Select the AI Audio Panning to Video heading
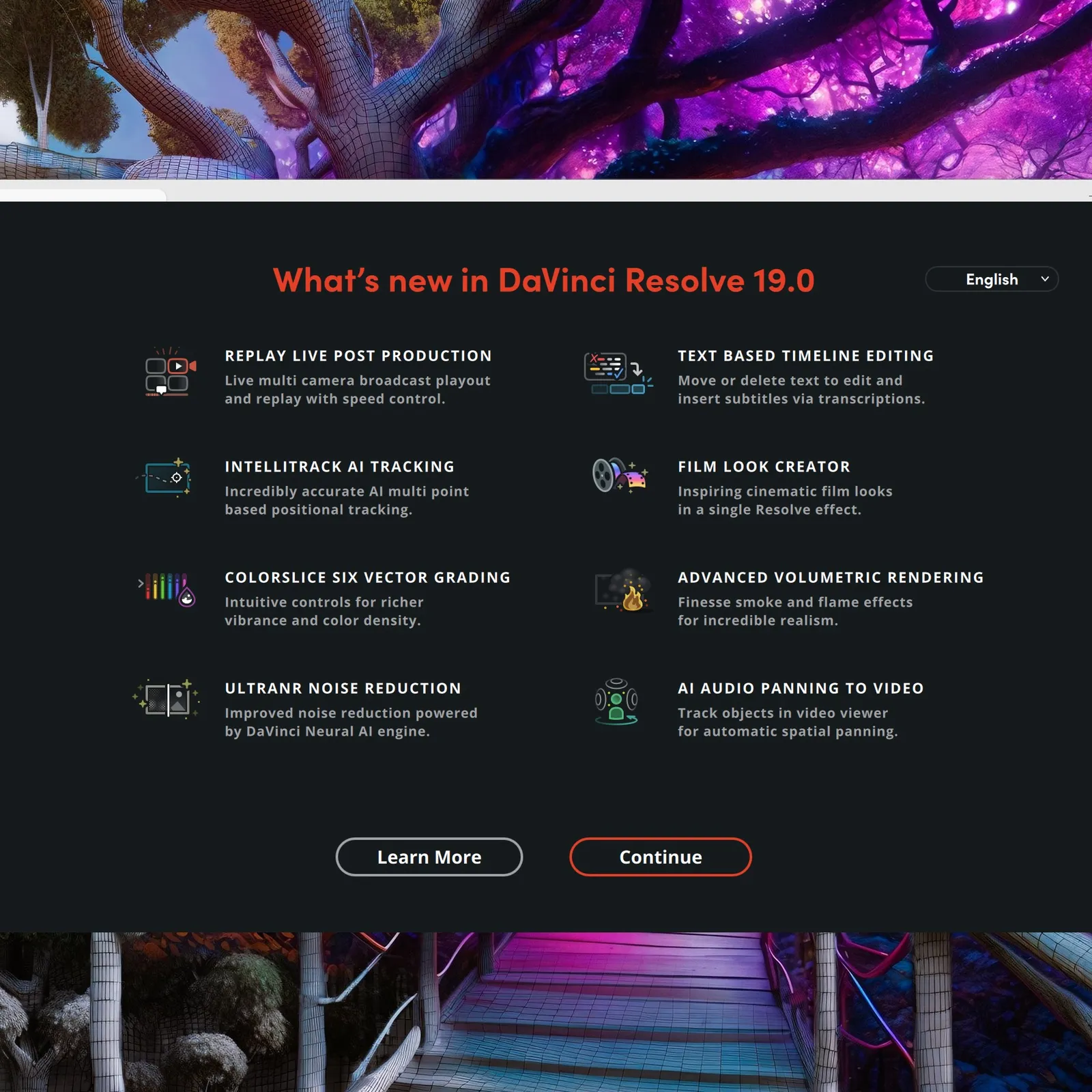Viewport: 1092px width, 1092px height. (x=800, y=688)
